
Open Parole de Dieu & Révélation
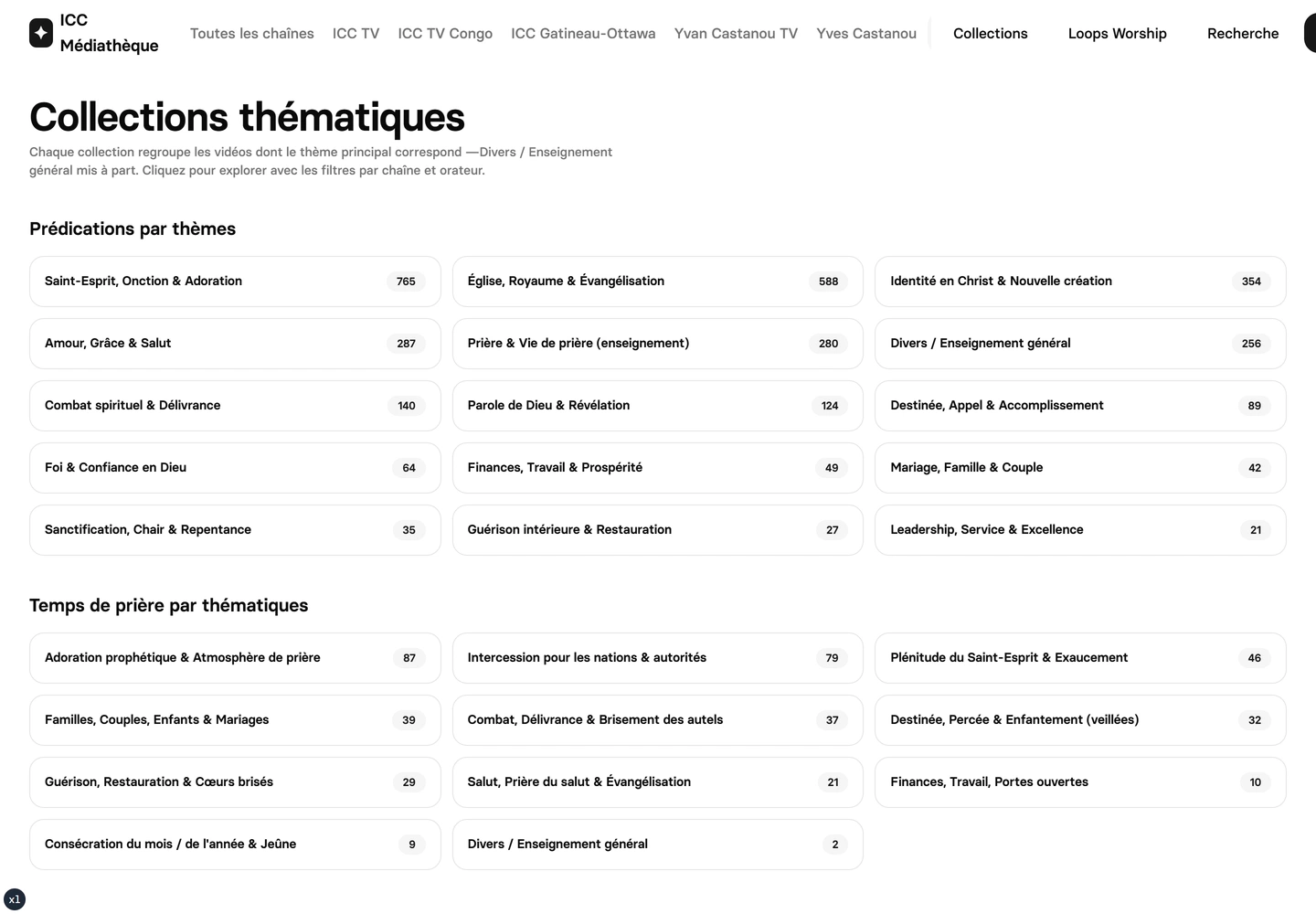click(658, 406)
